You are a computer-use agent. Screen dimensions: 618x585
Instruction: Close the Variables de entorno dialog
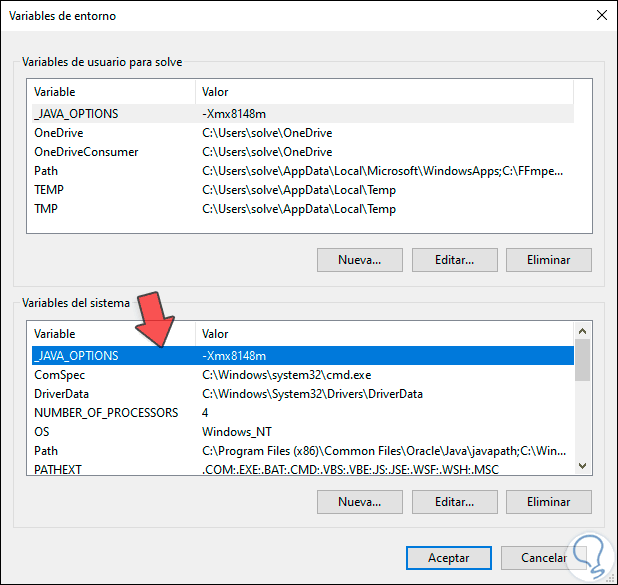coord(600,16)
